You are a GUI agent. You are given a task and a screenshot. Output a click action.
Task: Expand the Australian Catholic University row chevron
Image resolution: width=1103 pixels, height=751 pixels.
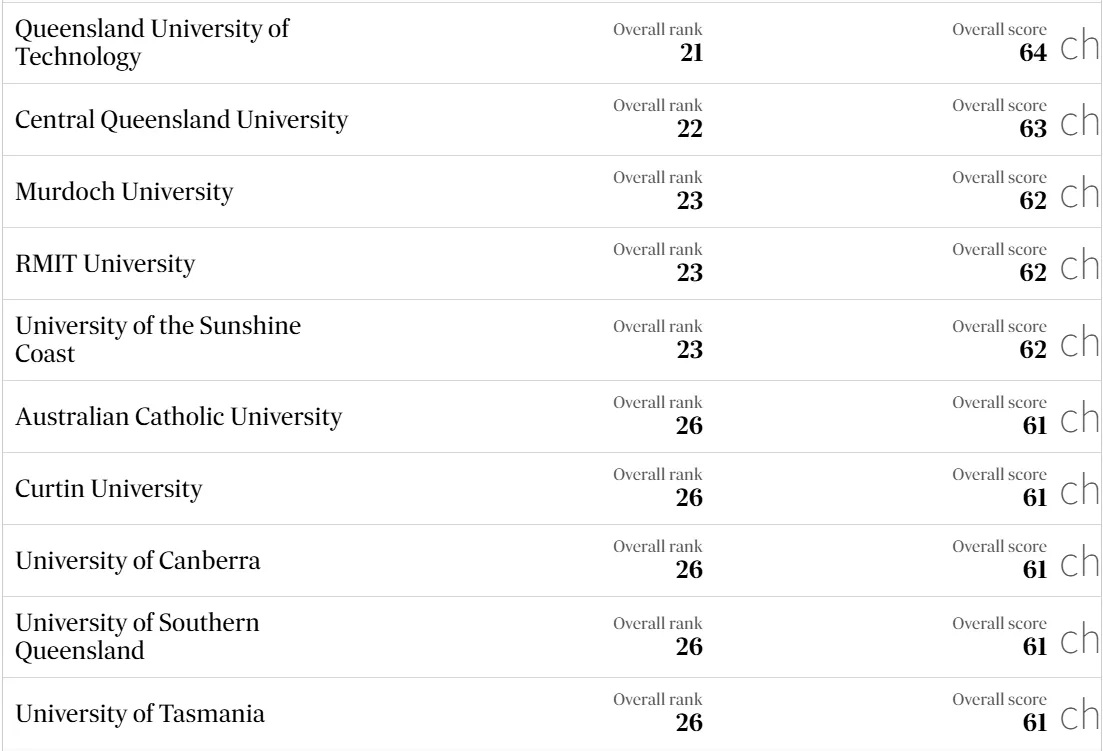(1078, 422)
